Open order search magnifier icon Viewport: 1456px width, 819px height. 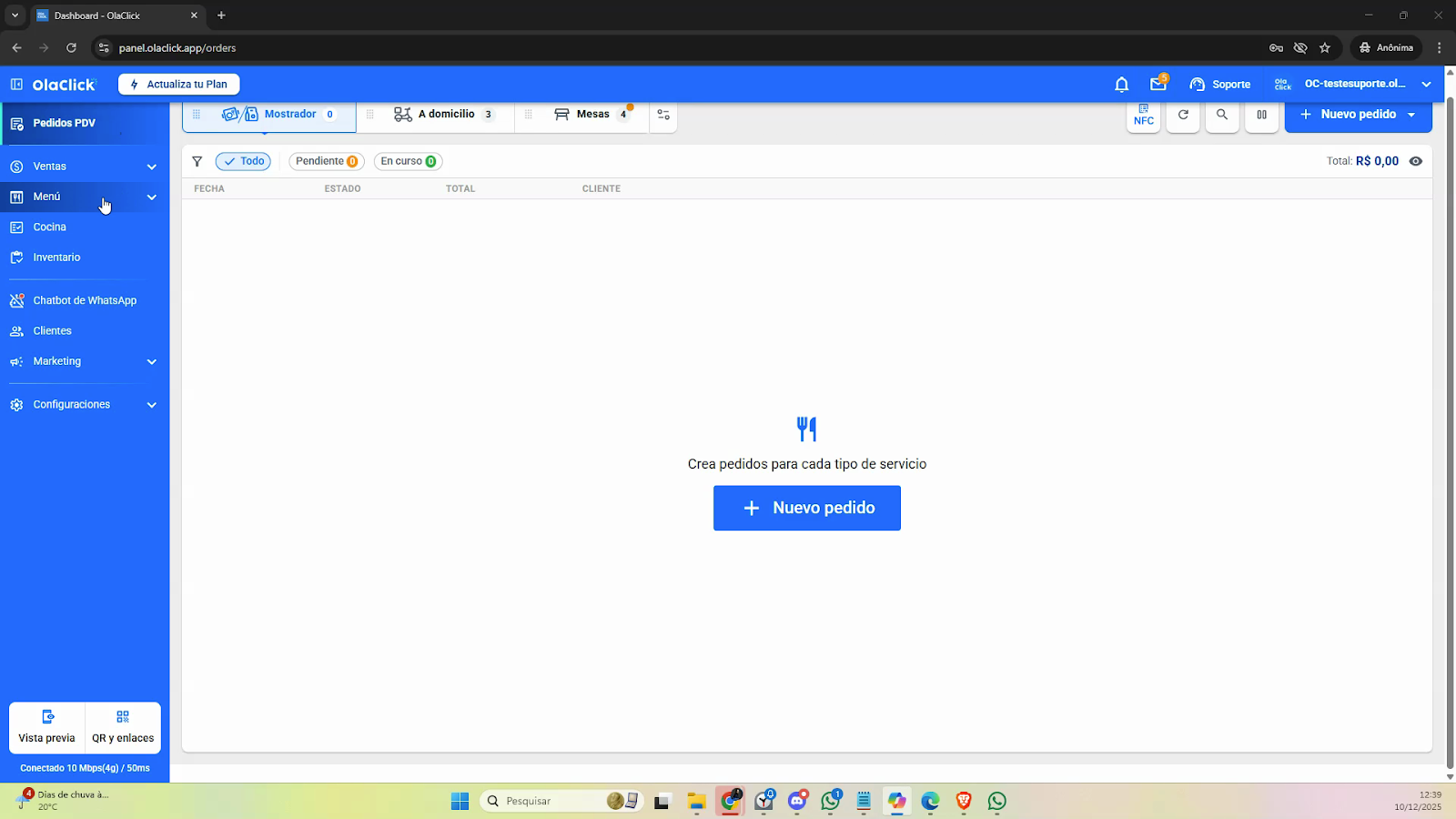pos(1222,115)
